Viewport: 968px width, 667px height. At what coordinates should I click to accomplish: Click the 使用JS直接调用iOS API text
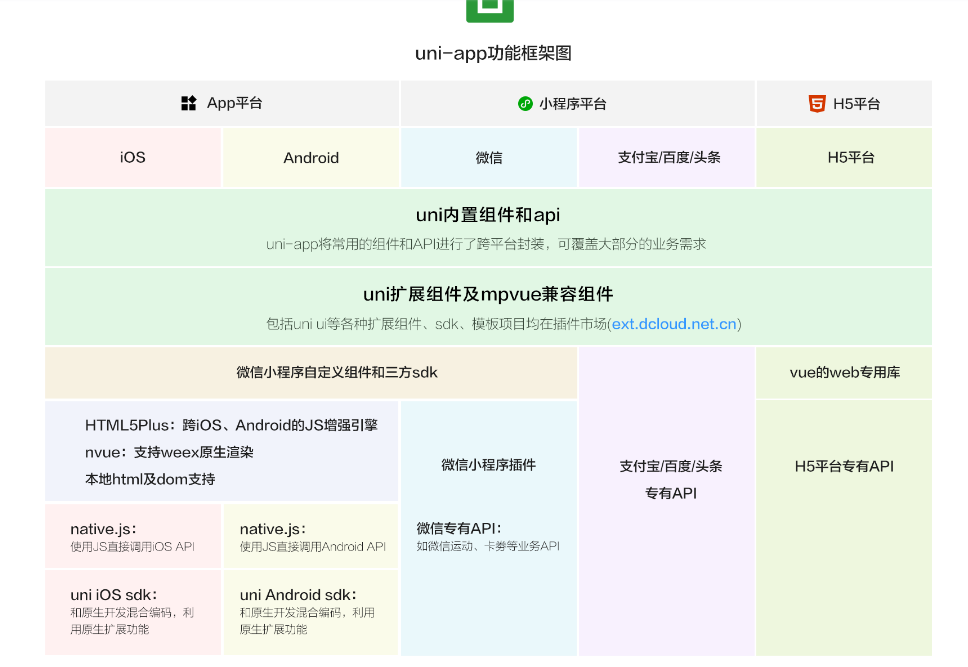(x=133, y=547)
